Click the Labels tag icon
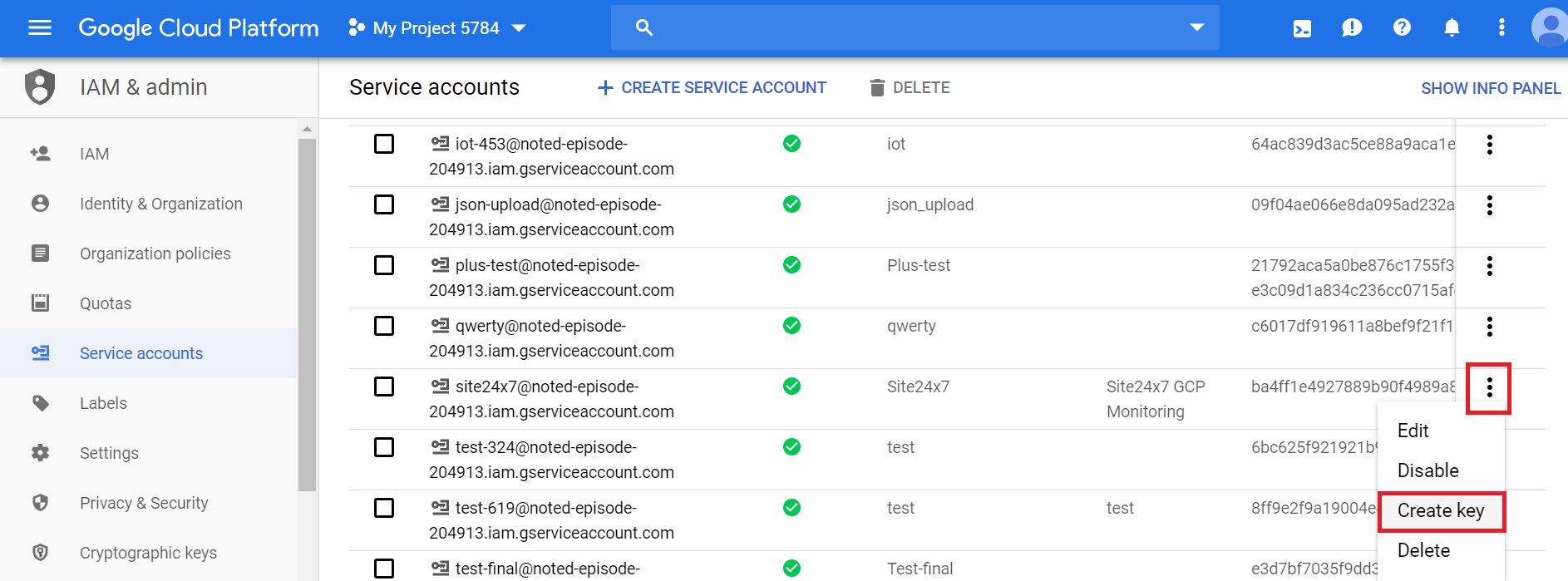The height and width of the screenshot is (581, 1568). tap(40, 403)
